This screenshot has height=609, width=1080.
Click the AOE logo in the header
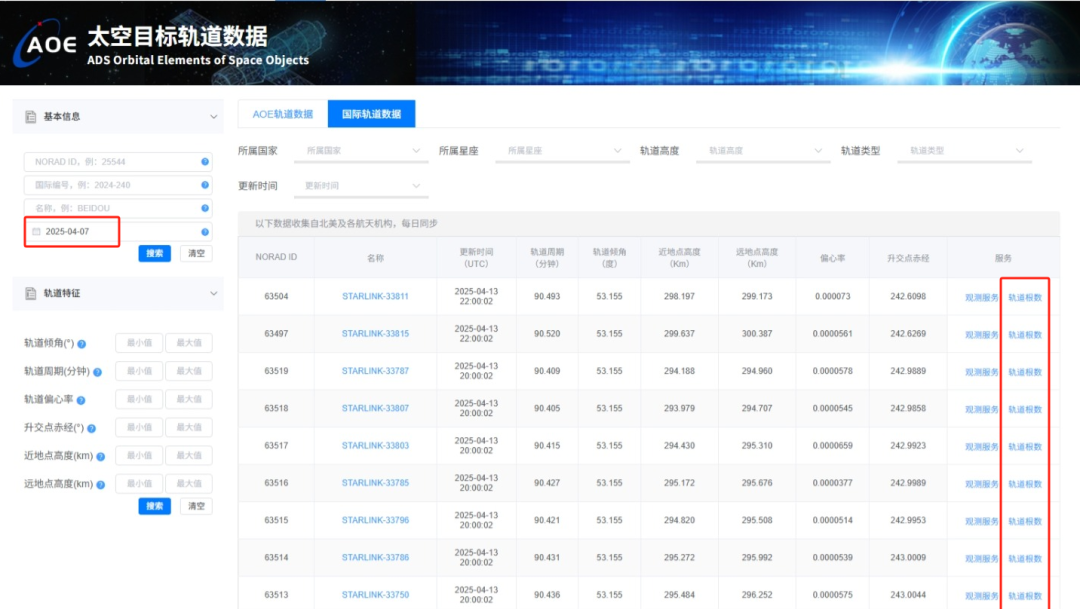(x=46, y=44)
